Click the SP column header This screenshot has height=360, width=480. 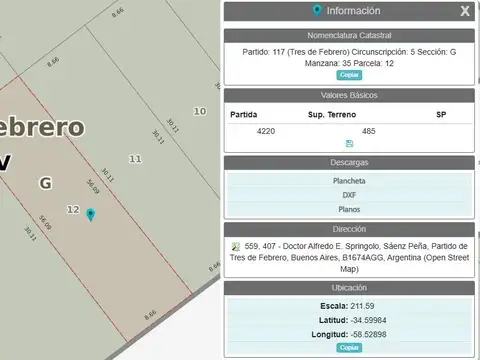[441, 115]
